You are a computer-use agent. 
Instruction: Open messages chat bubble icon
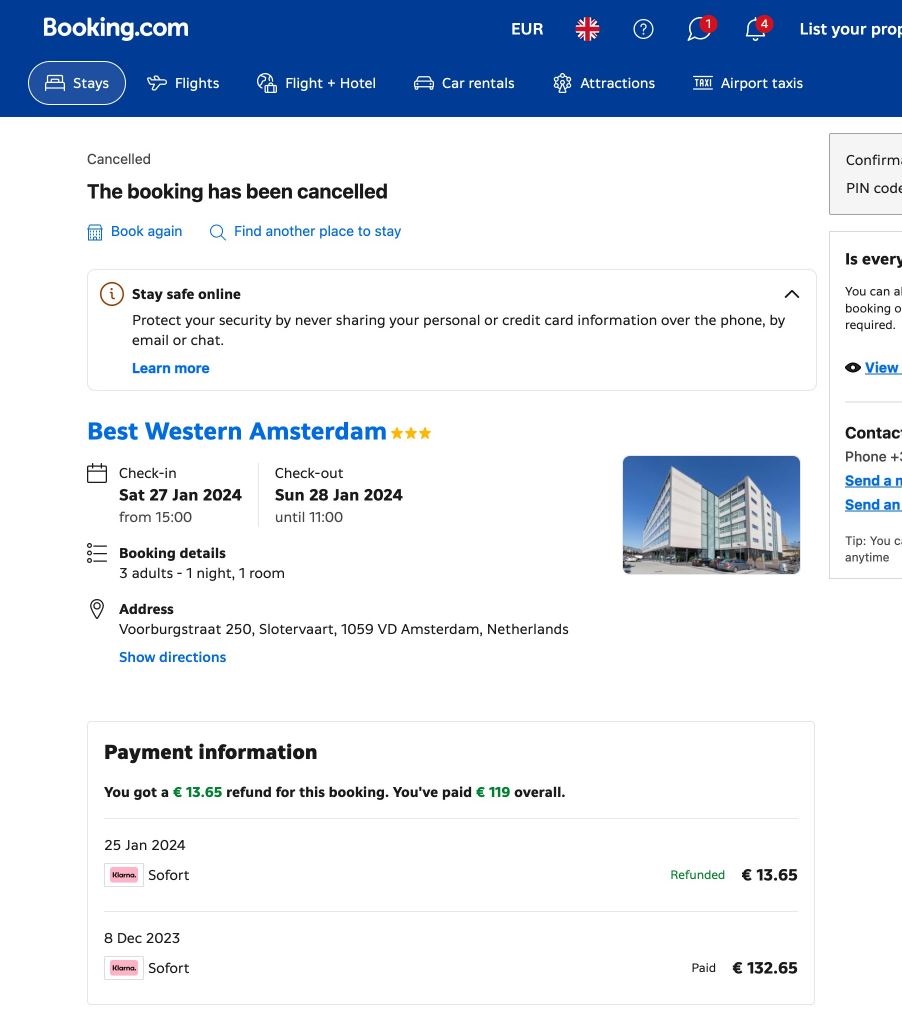700,29
